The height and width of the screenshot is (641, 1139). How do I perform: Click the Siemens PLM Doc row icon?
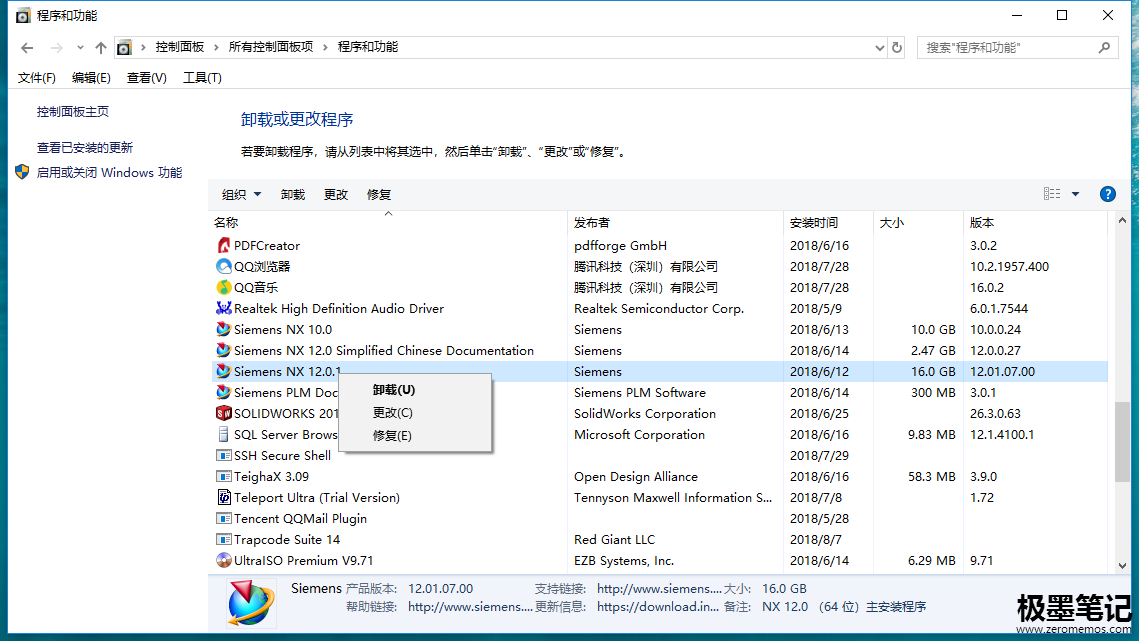pos(224,392)
